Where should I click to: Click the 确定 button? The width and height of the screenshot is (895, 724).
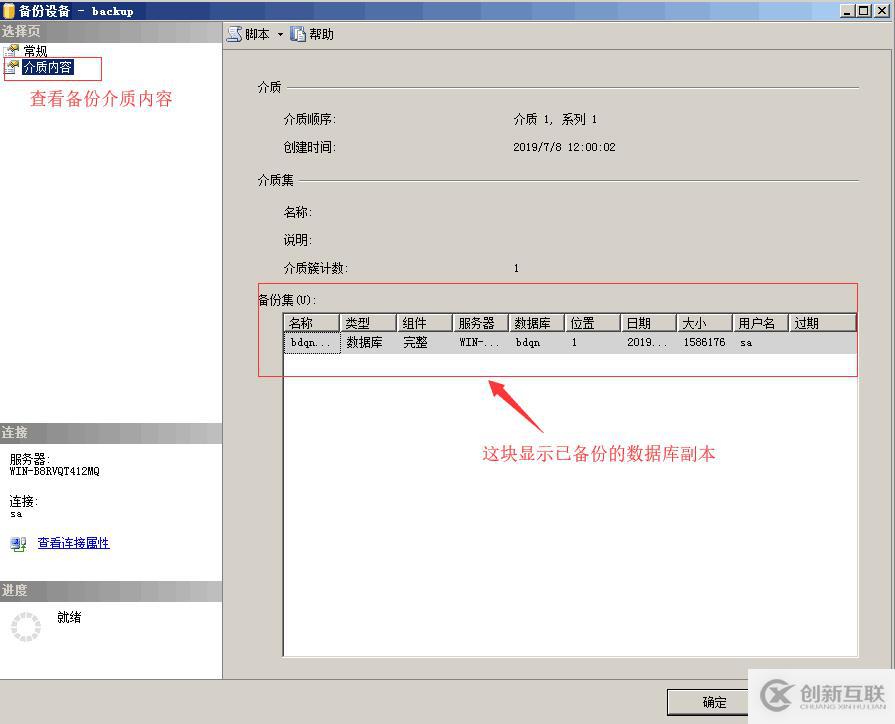tap(712, 702)
